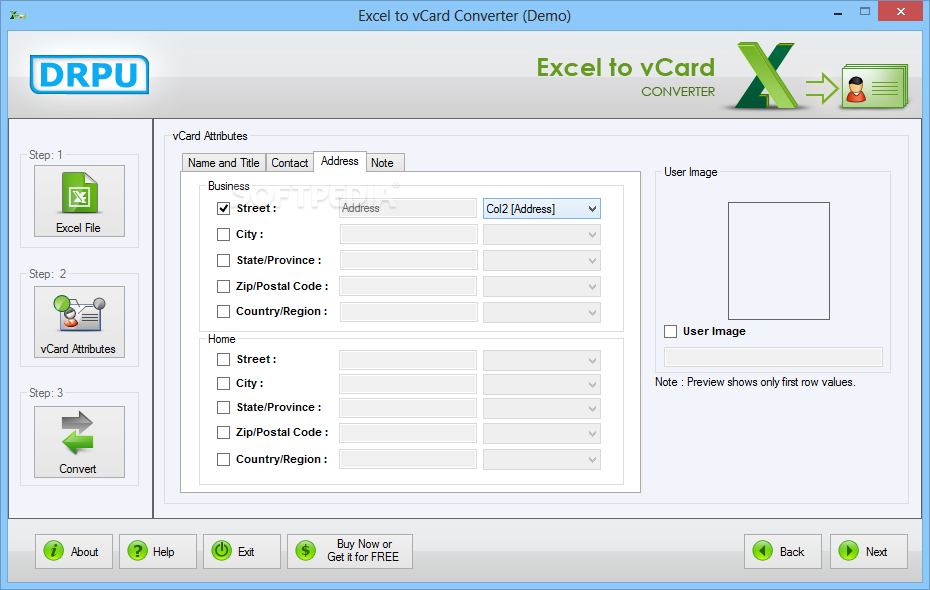Click the Help button label
930x590 pixels.
pos(164,551)
